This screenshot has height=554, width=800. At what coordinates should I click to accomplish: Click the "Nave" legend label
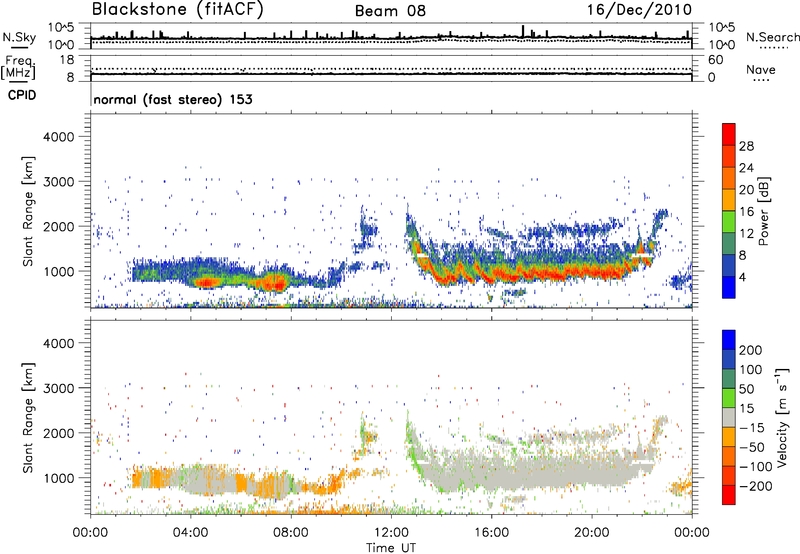(761, 69)
